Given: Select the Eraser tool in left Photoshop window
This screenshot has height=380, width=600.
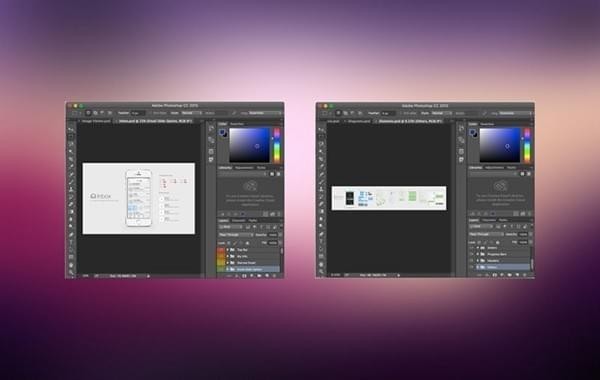Looking at the screenshot, I should click(x=71, y=204).
